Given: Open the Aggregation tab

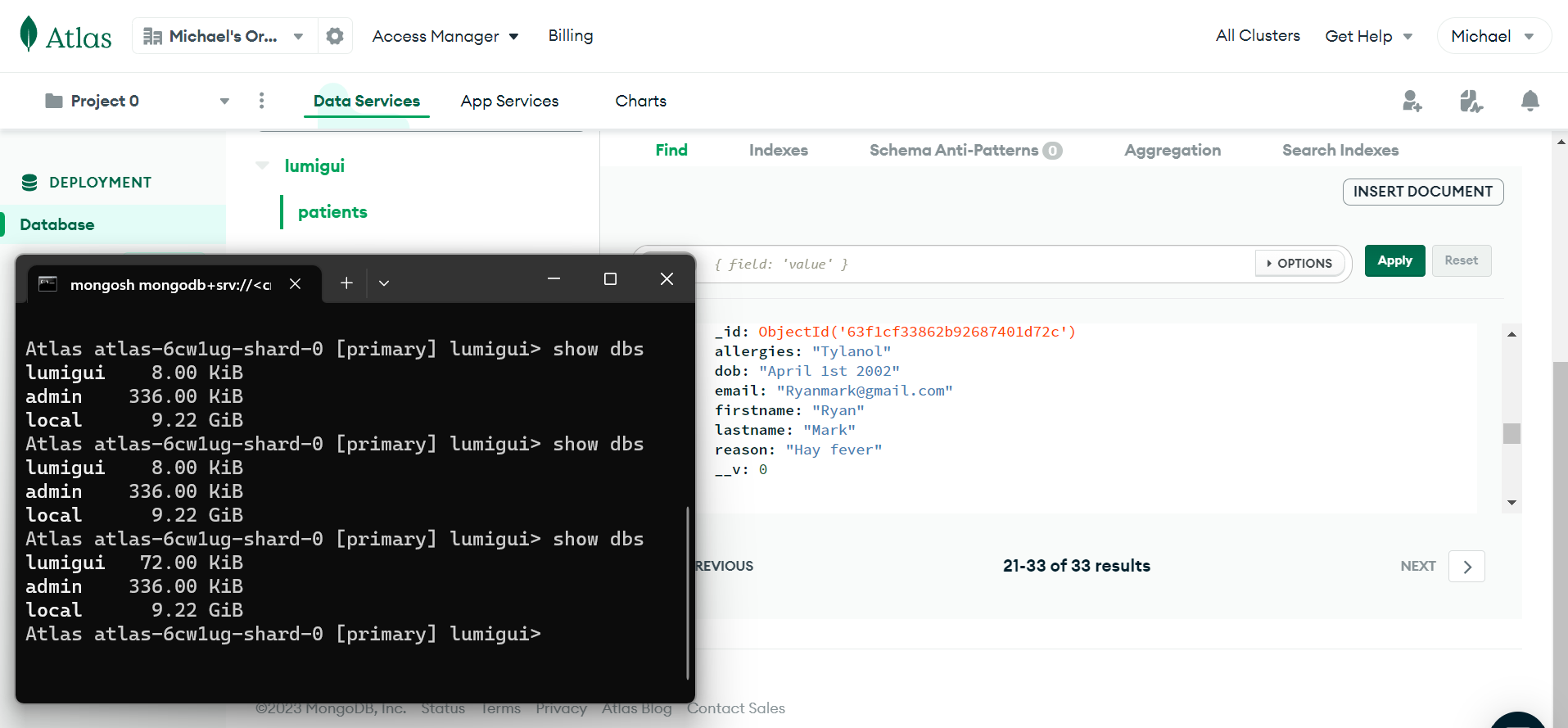Looking at the screenshot, I should coord(1173,150).
